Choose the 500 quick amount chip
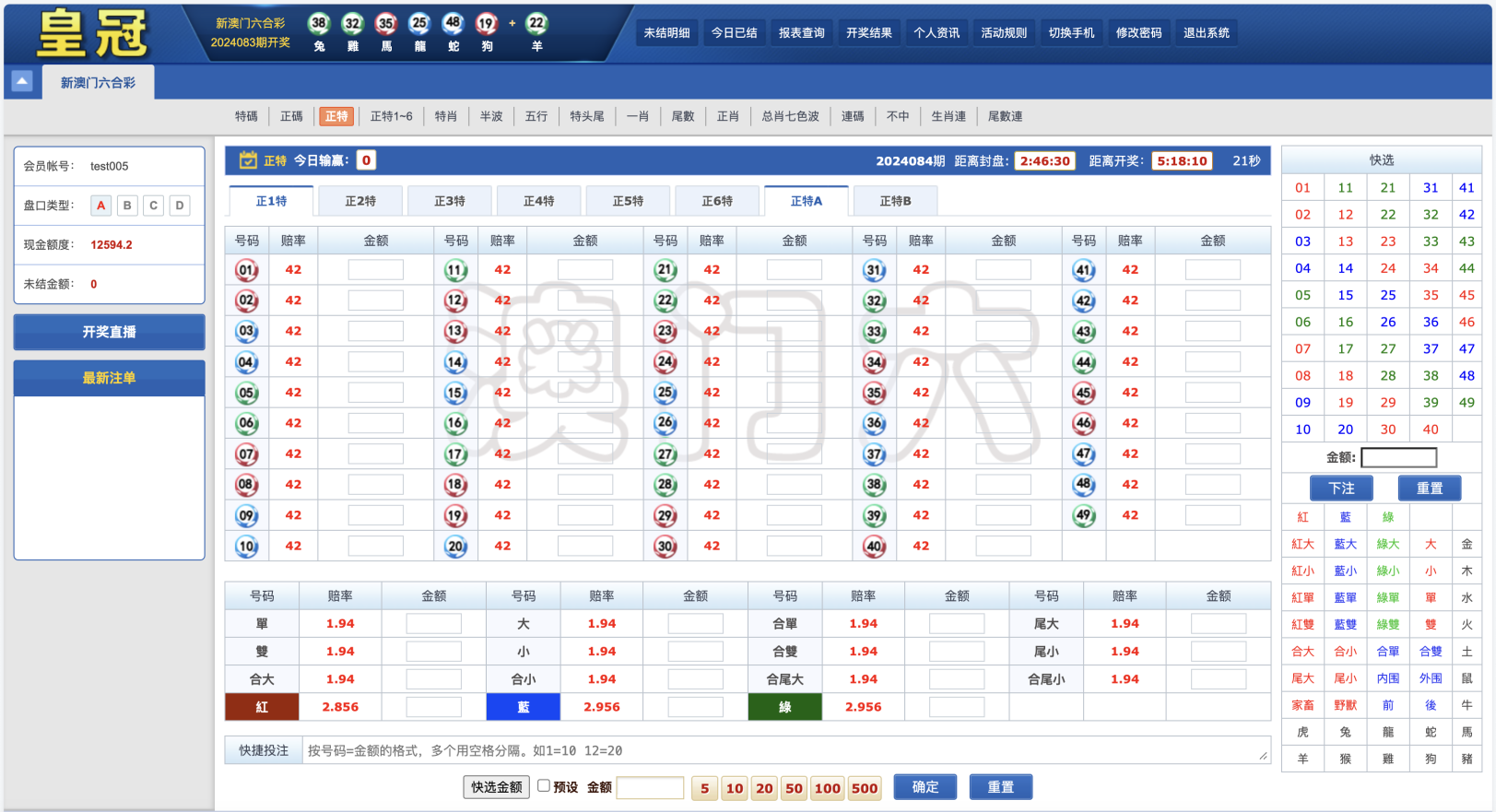The image size is (1496, 812). [x=865, y=788]
